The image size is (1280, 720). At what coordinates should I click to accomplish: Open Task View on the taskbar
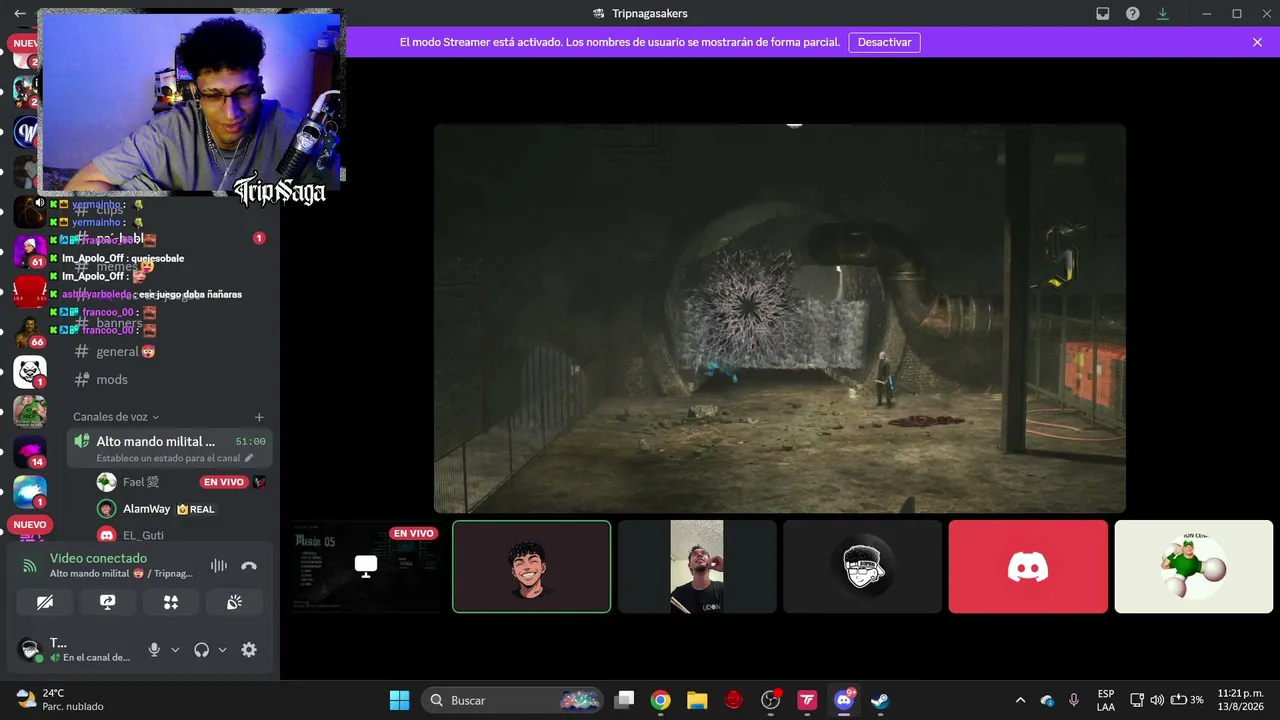pyautogui.click(x=624, y=700)
